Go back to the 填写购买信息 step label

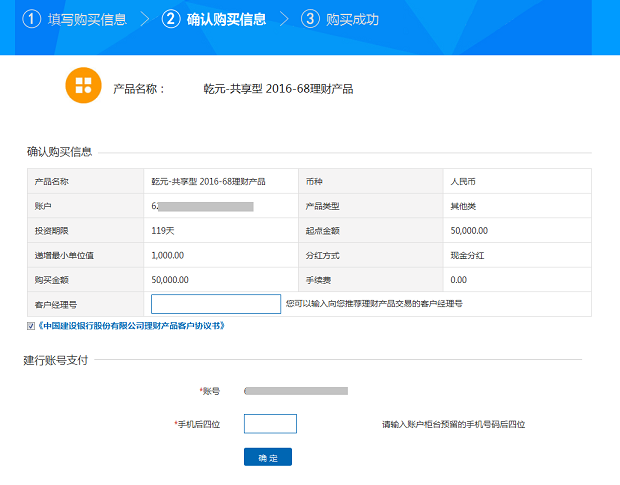coord(87,19)
